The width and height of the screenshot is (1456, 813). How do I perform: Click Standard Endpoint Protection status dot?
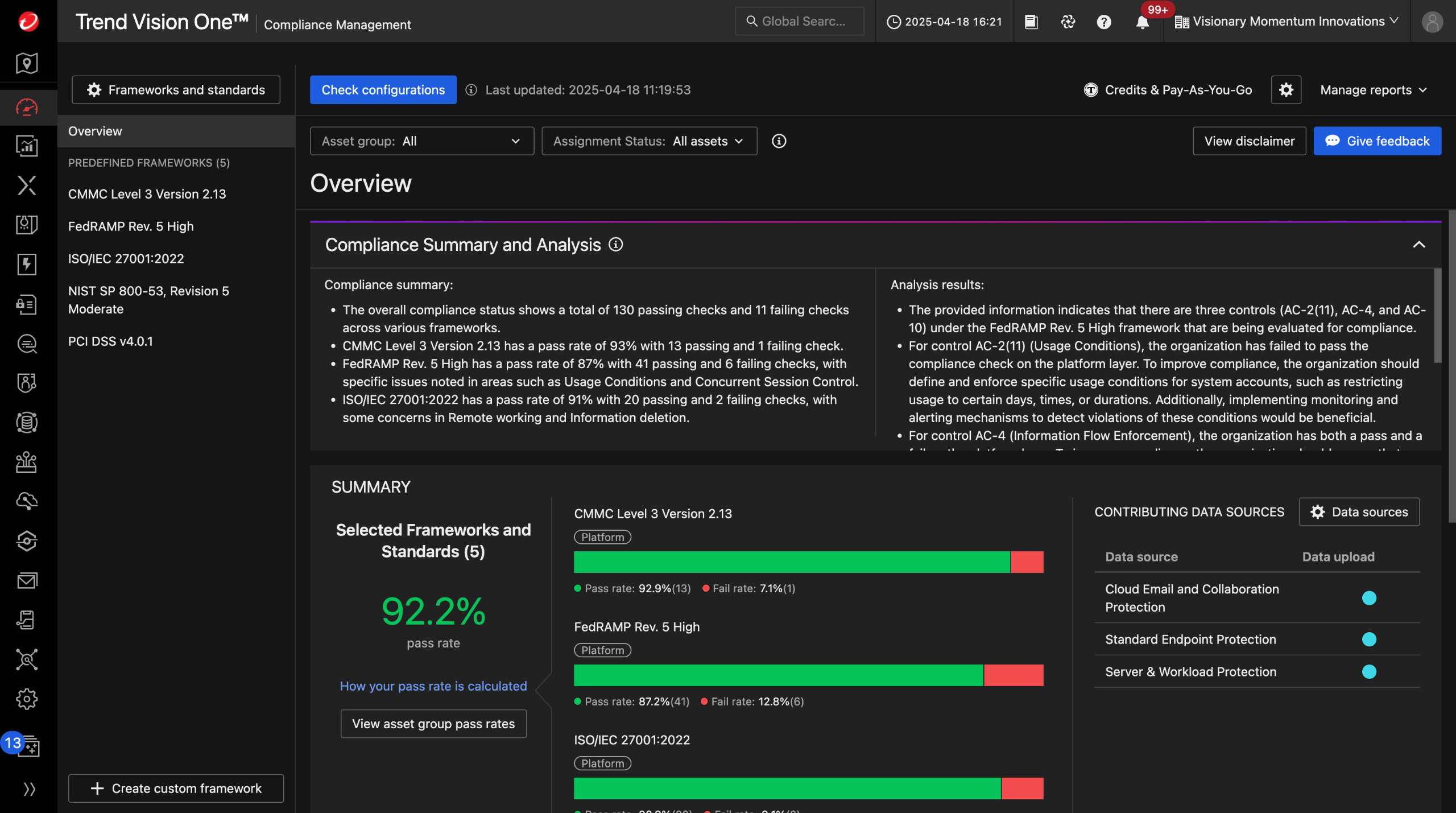point(1369,639)
